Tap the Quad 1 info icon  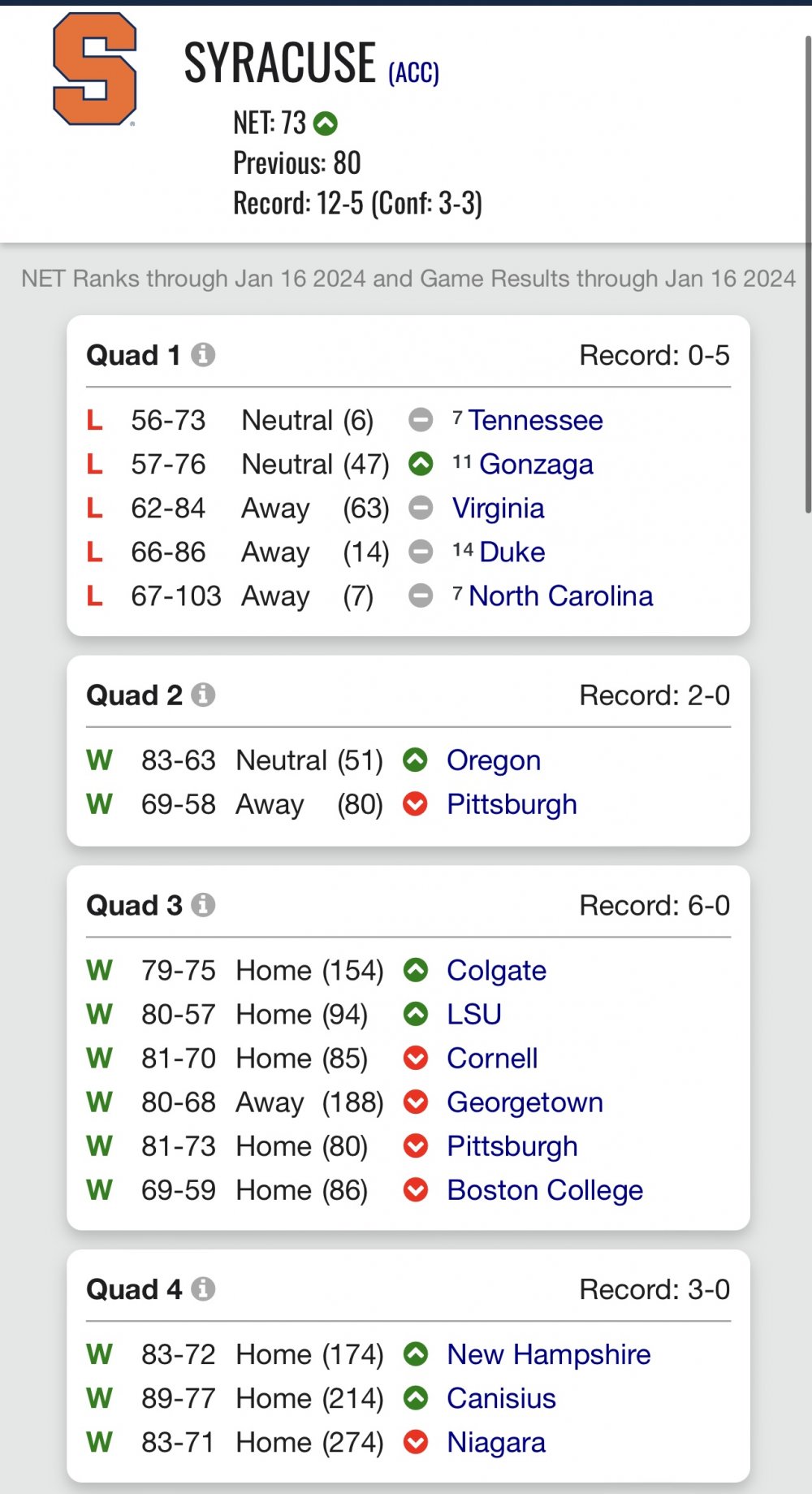[203, 355]
